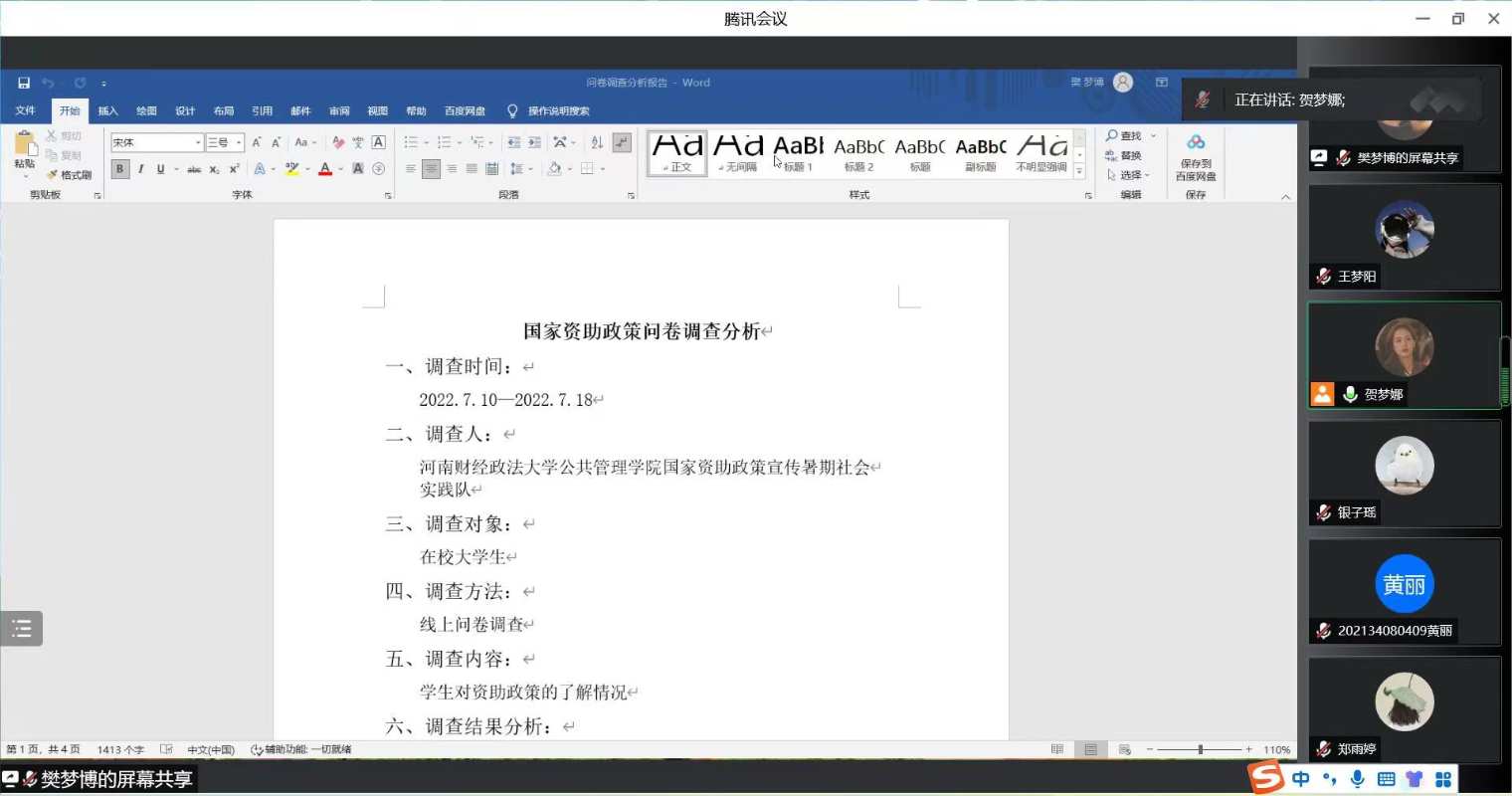Increase paragraph indent
This screenshot has height=796, width=1512.
[534, 142]
